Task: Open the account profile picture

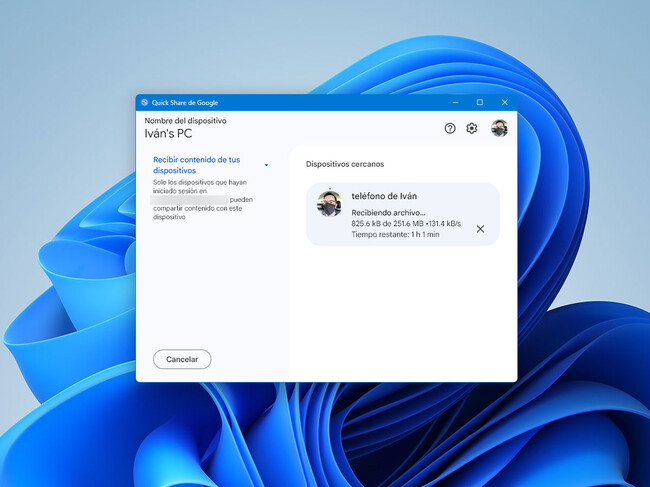Action: point(500,128)
